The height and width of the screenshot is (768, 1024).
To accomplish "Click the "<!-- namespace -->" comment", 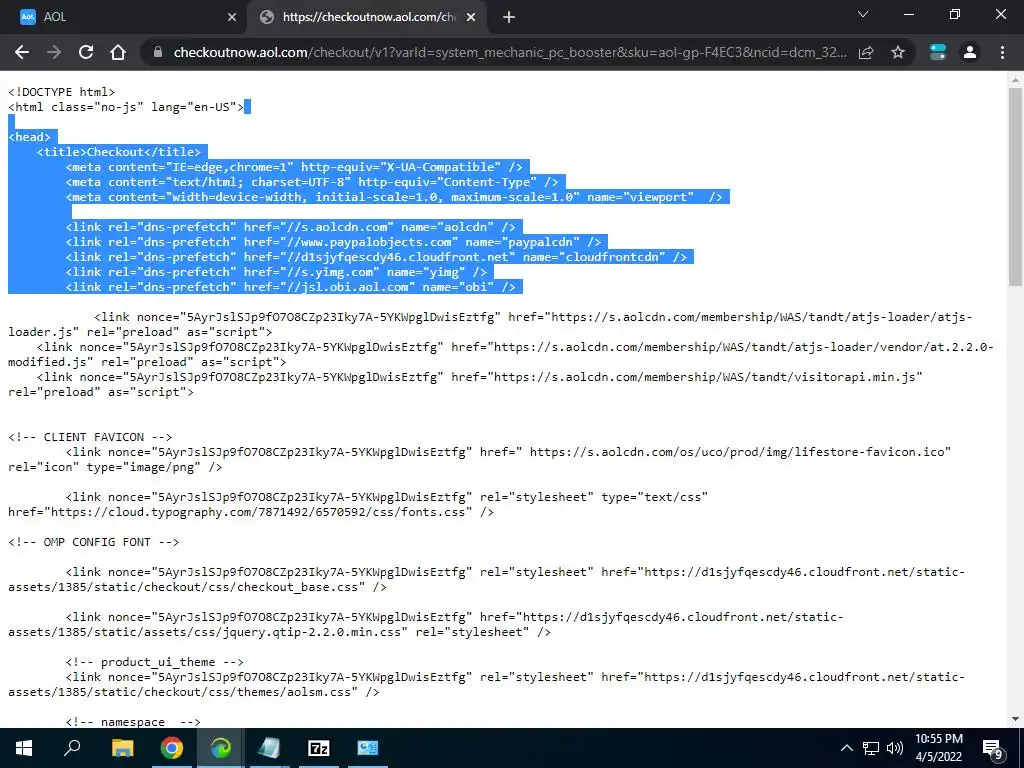I will coord(133,722).
